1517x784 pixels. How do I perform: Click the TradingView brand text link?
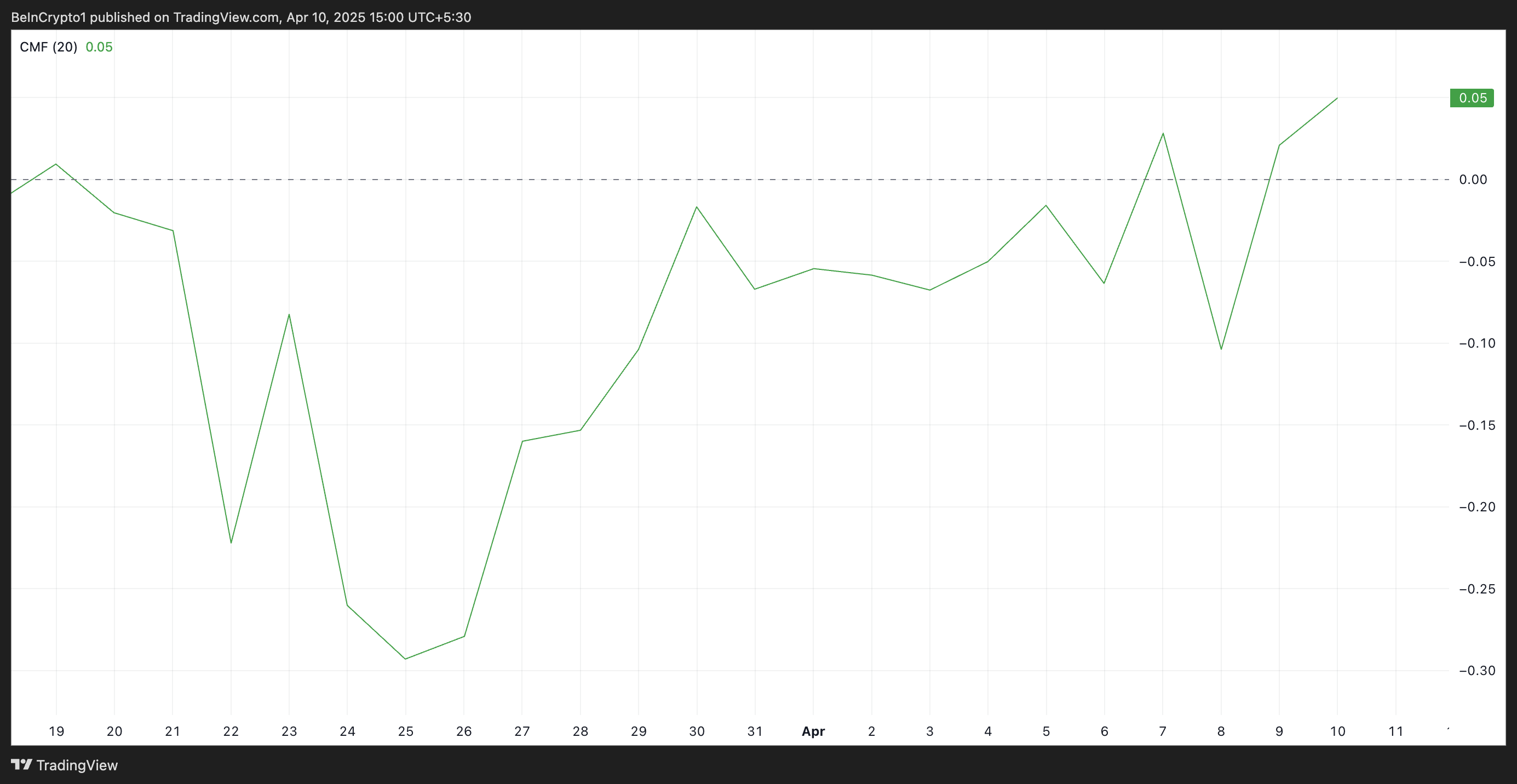[x=77, y=765]
